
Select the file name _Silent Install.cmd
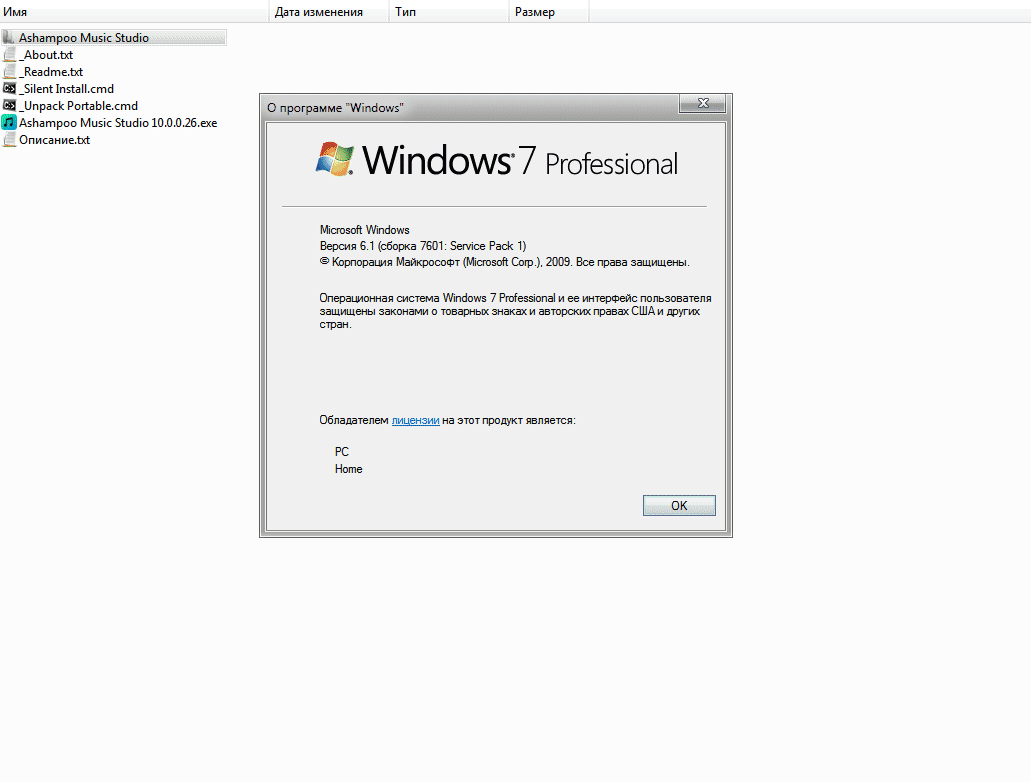(x=66, y=89)
